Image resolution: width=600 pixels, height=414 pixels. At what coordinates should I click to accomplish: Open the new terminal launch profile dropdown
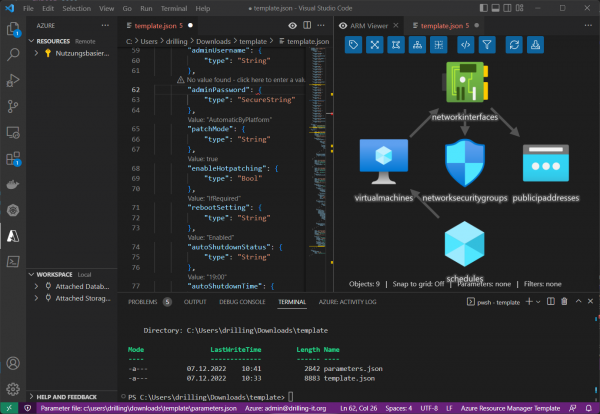[x=538, y=302]
